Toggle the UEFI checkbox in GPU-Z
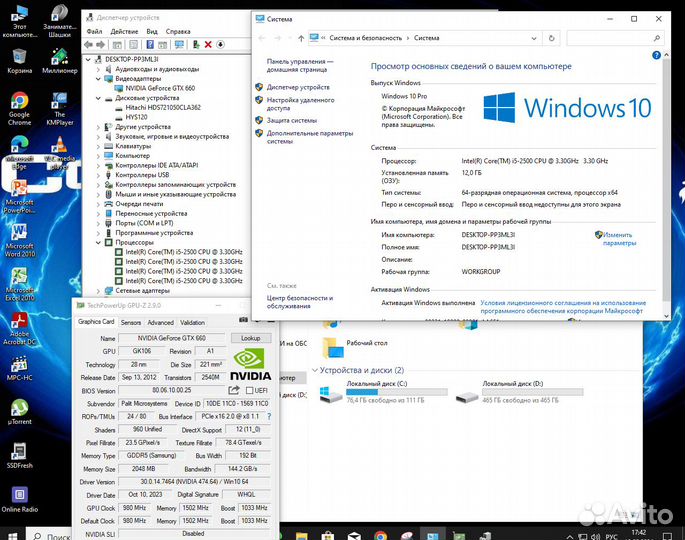The image size is (685, 540). tap(250, 390)
